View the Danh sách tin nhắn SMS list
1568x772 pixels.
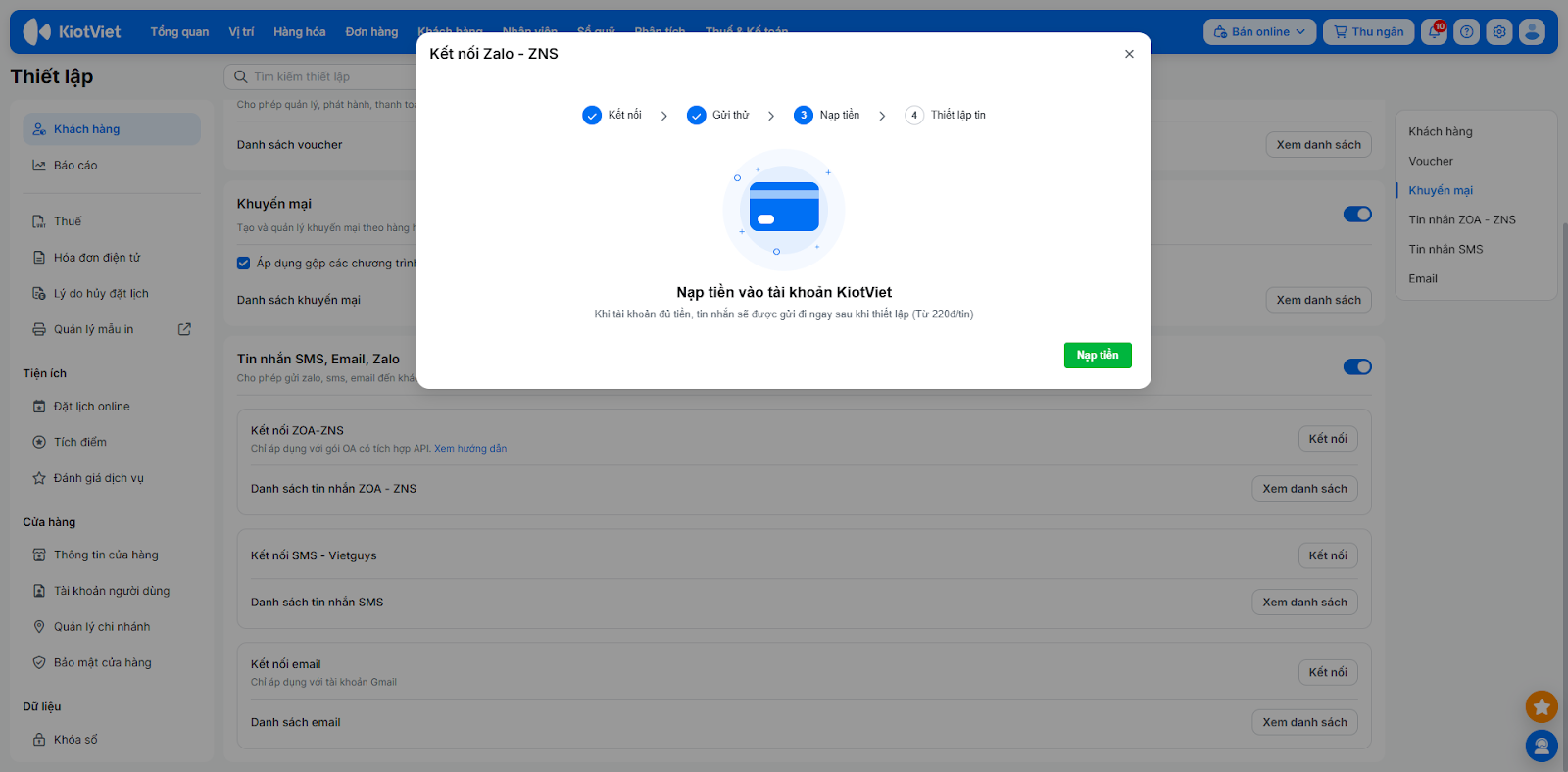(x=1304, y=603)
